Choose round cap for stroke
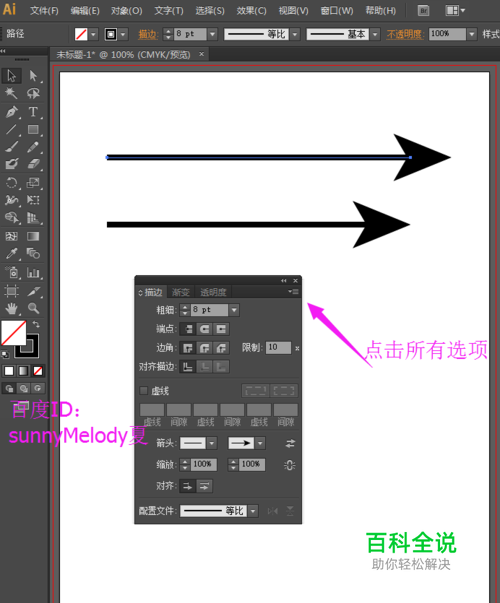 (x=205, y=329)
